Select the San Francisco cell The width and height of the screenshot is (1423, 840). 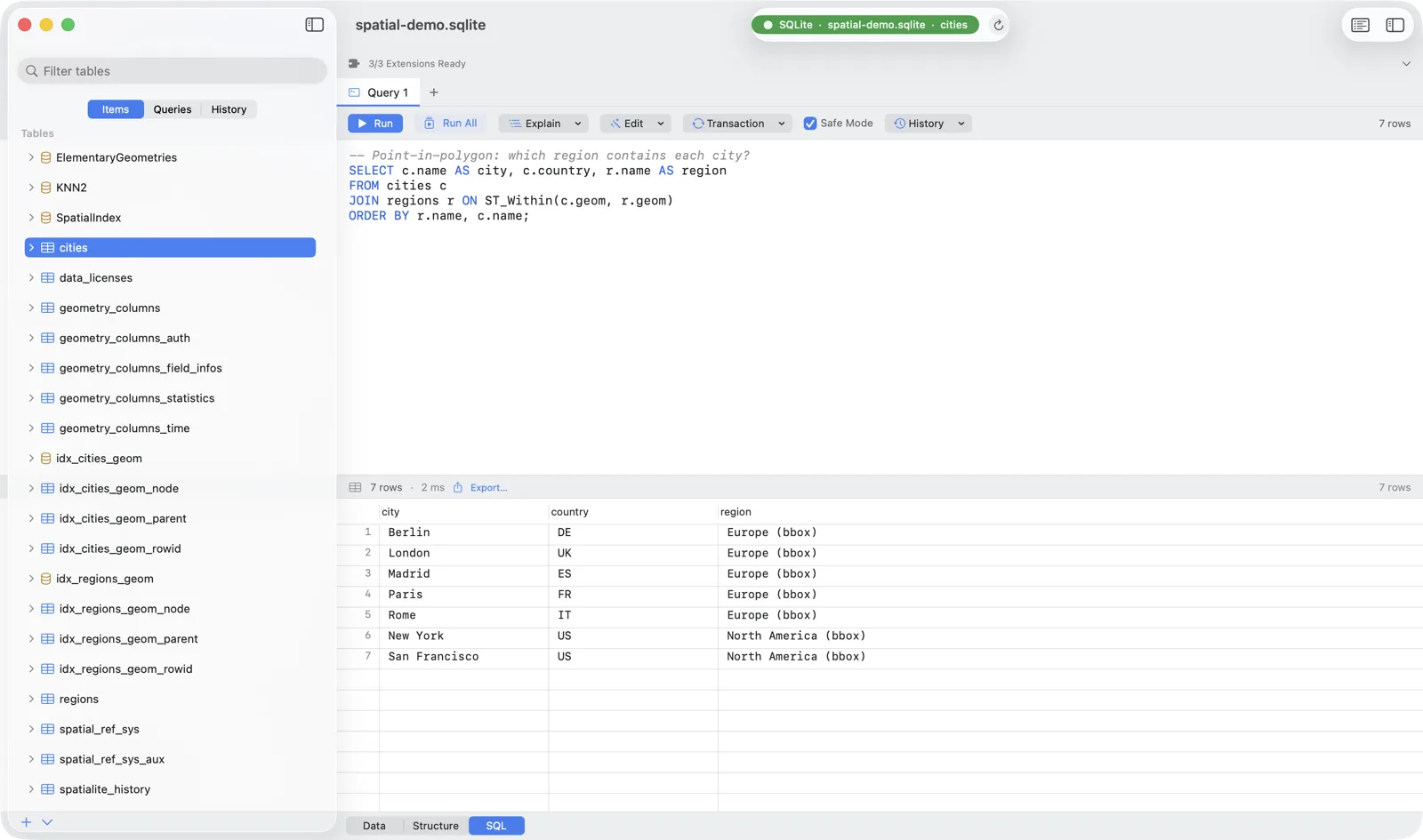tap(463, 657)
